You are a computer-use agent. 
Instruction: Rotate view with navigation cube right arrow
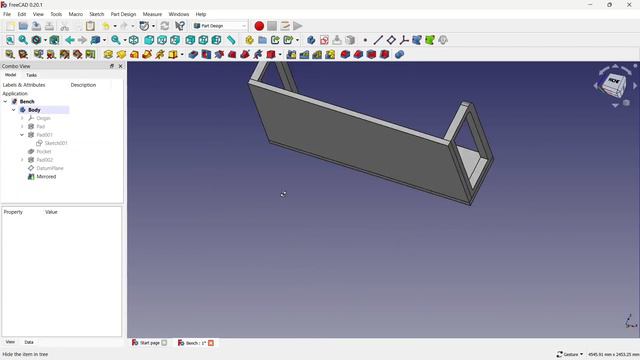click(x=635, y=86)
